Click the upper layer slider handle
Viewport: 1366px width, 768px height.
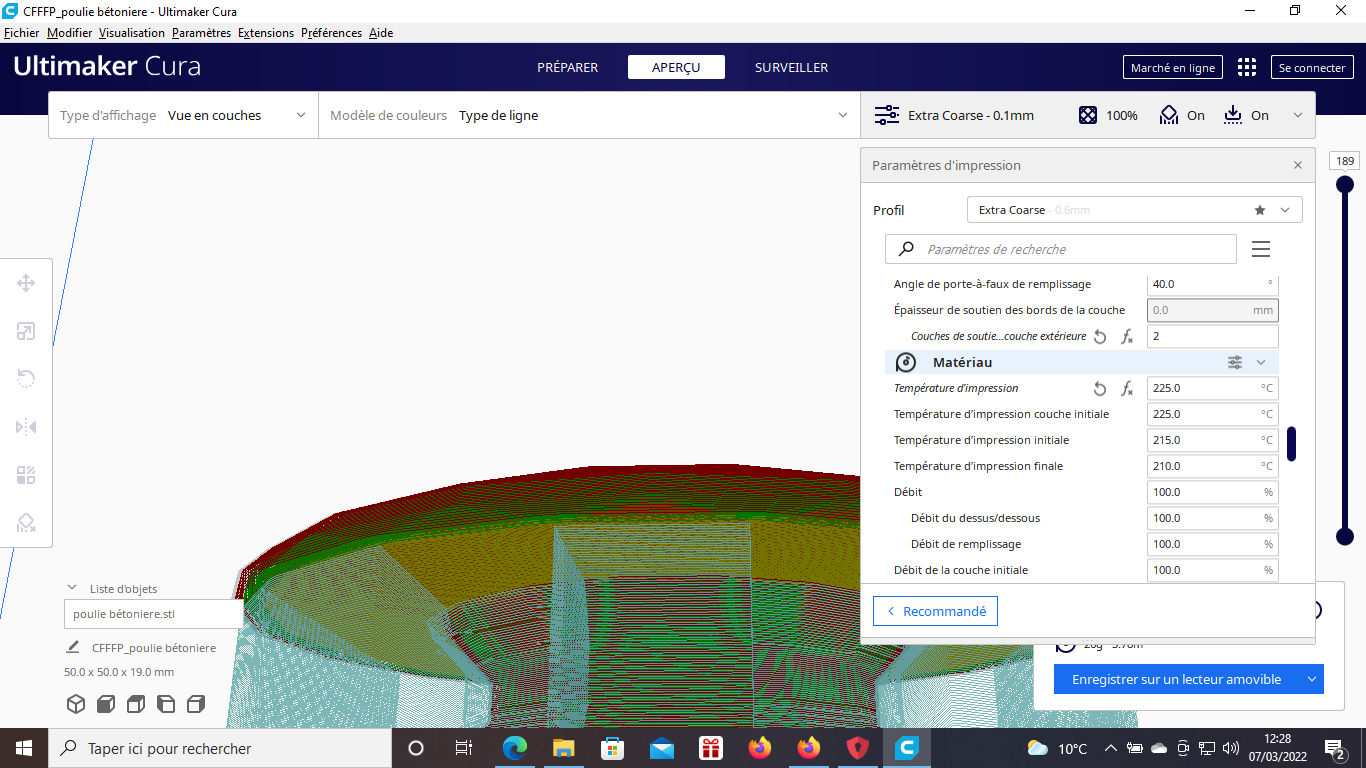pos(1345,184)
